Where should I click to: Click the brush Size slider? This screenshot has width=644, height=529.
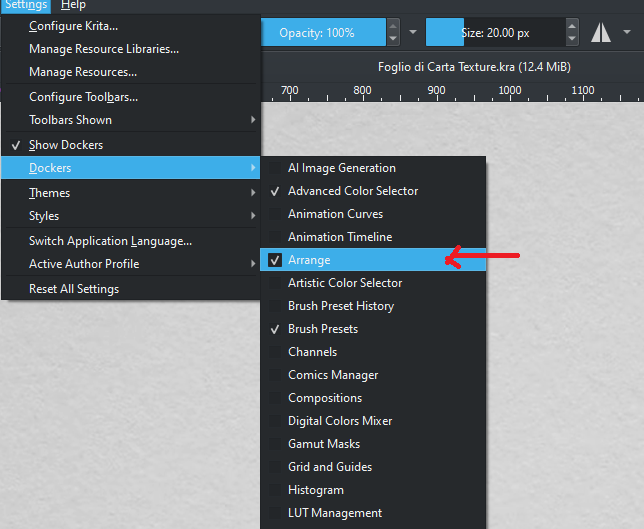coord(494,32)
